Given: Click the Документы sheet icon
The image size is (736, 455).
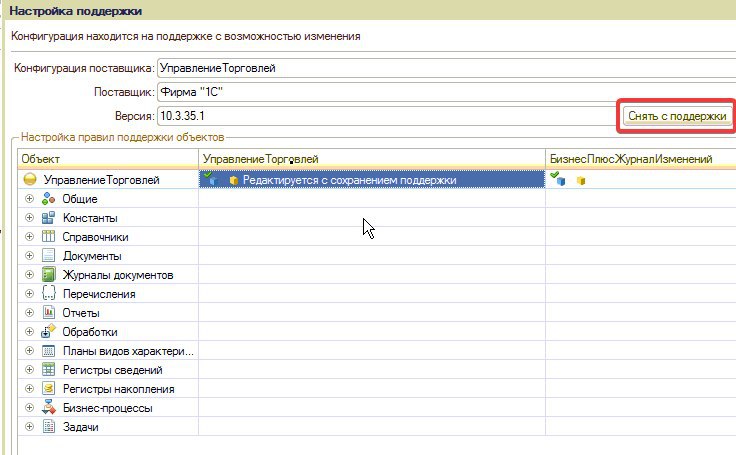Looking at the screenshot, I should (x=48, y=255).
